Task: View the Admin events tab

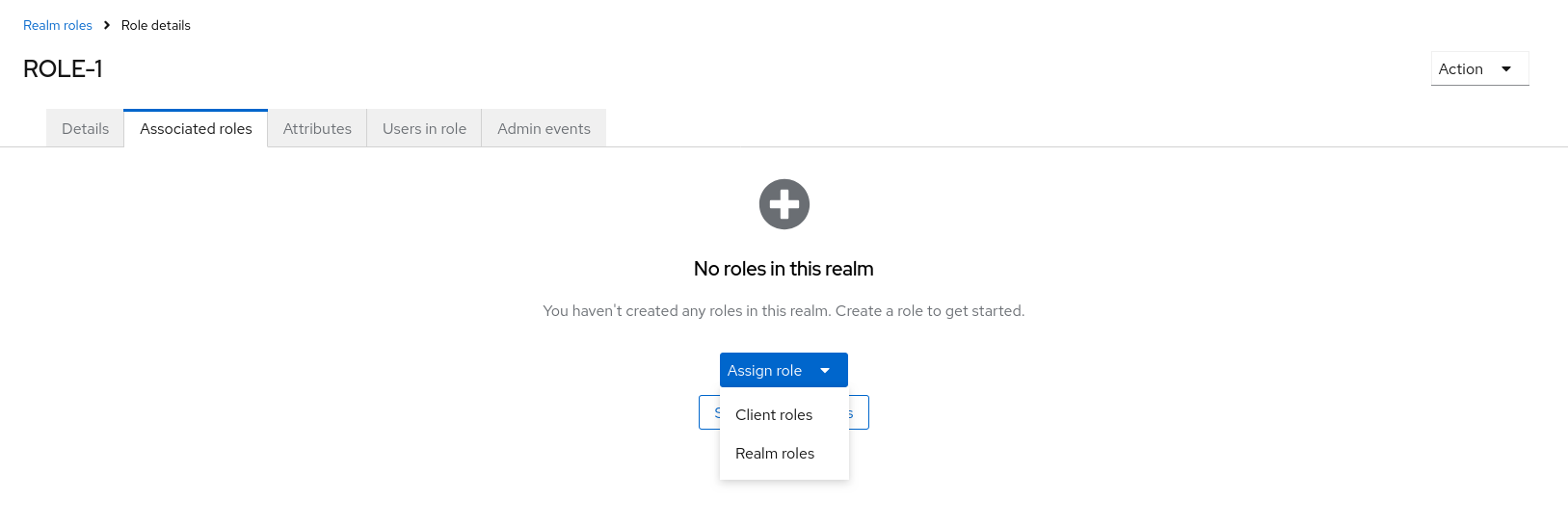Action: tap(544, 129)
